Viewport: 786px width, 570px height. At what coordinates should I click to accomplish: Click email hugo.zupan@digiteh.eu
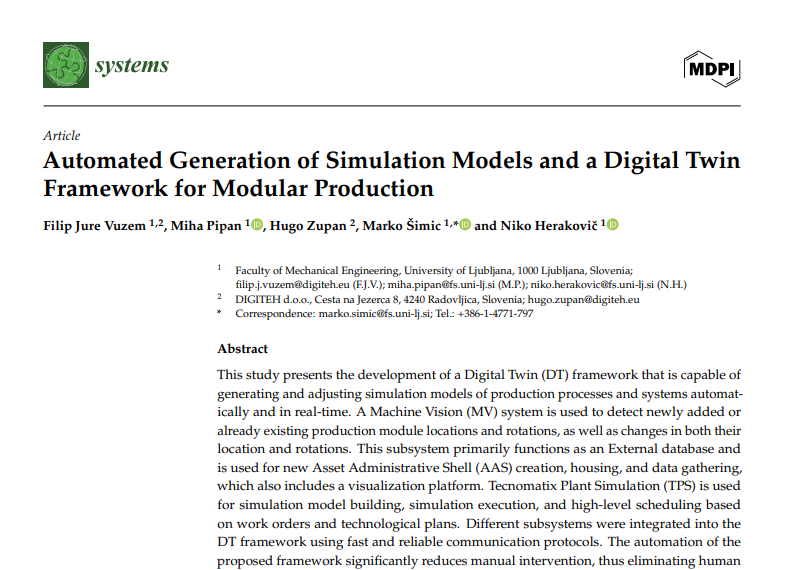[x=583, y=300]
